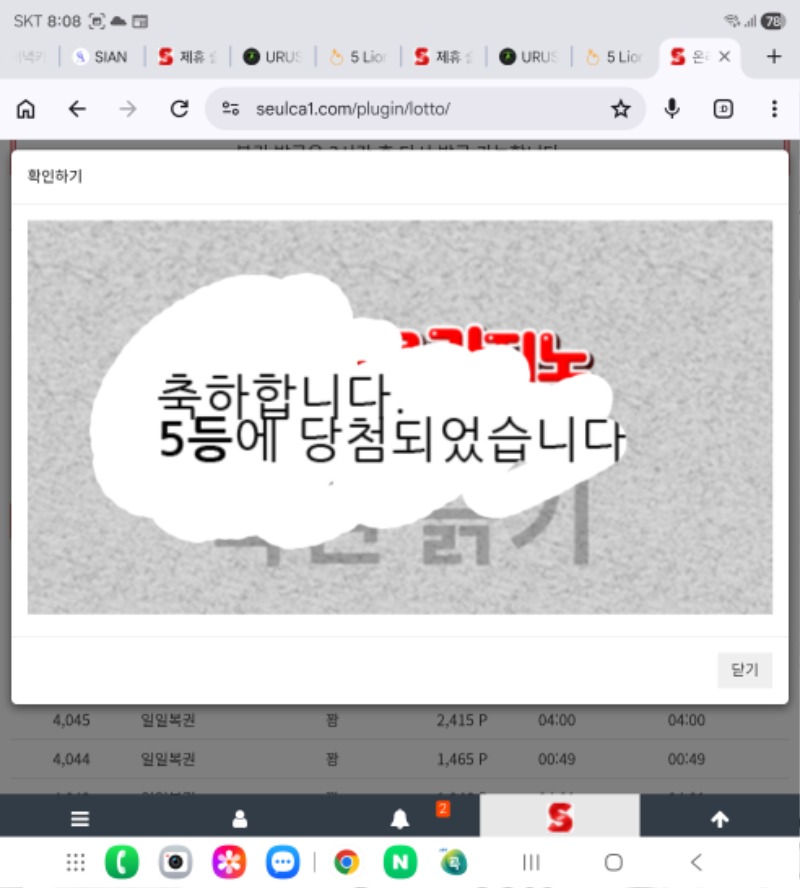Check notifications via the bell icon
The height and width of the screenshot is (888, 800).
tap(400, 819)
